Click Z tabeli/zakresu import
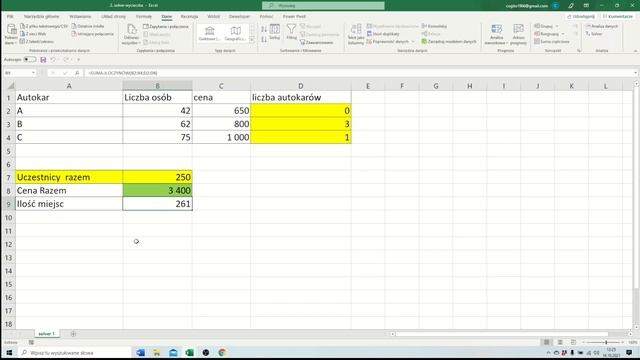 (37, 42)
